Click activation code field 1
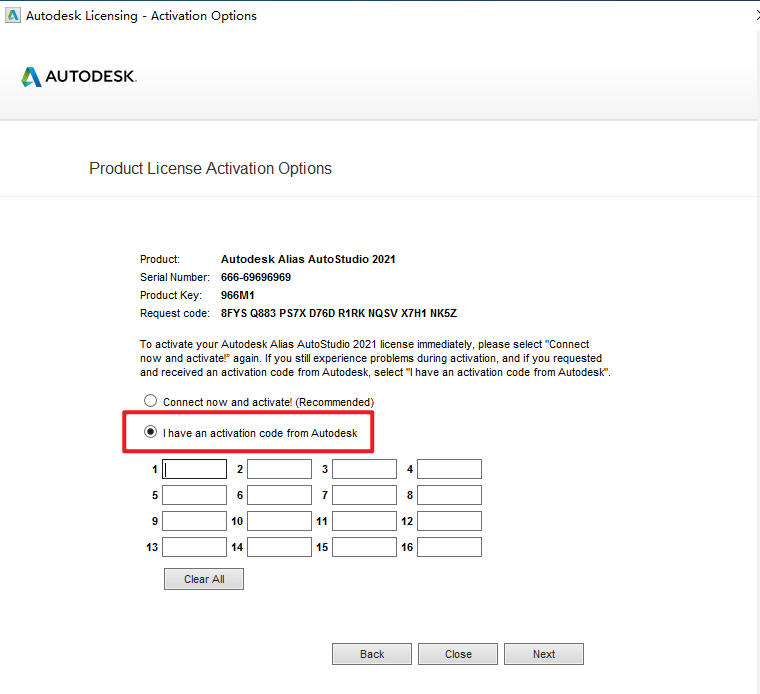Screen dimensions: 760x694 [194, 469]
